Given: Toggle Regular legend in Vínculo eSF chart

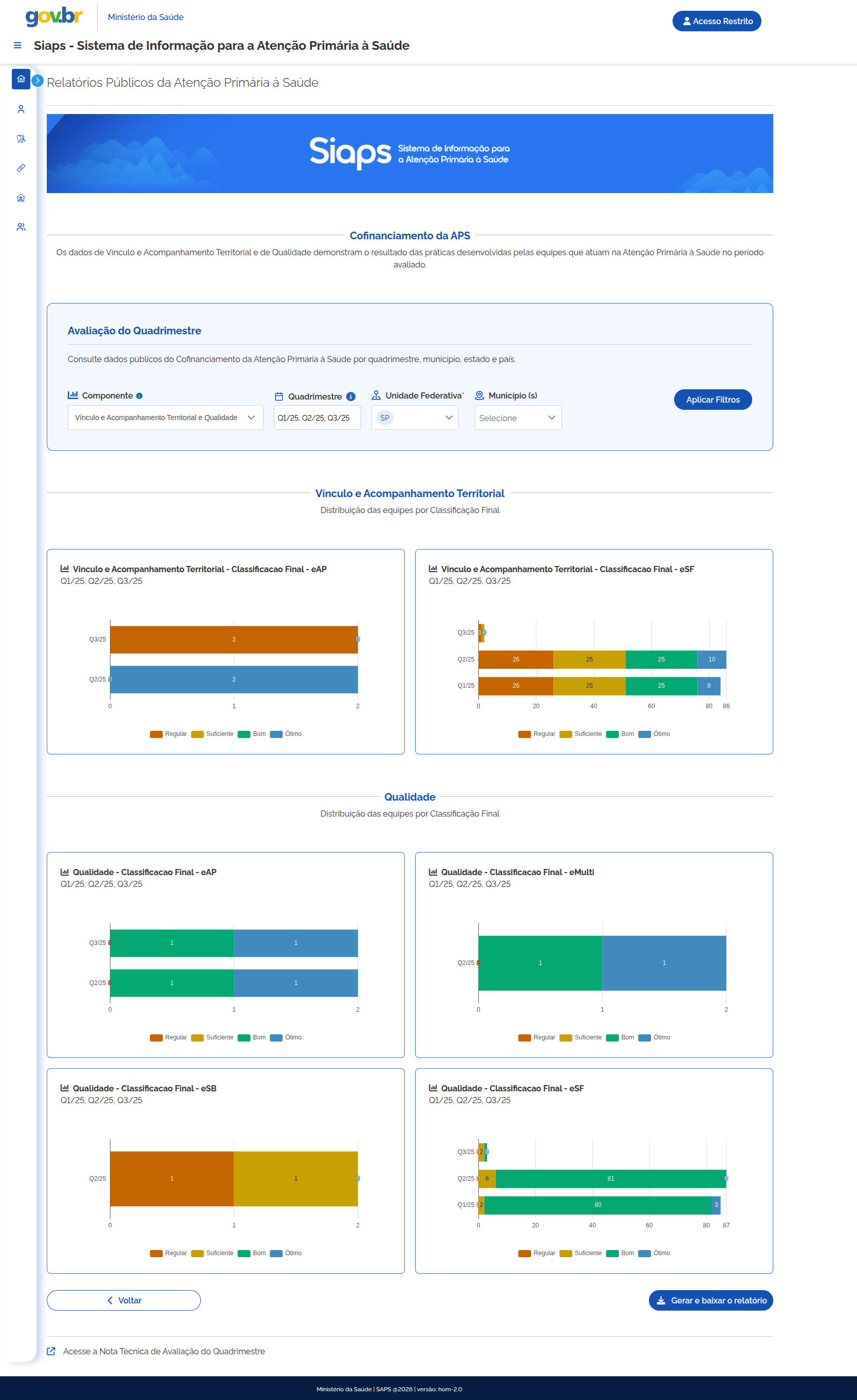Looking at the screenshot, I should (536, 734).
